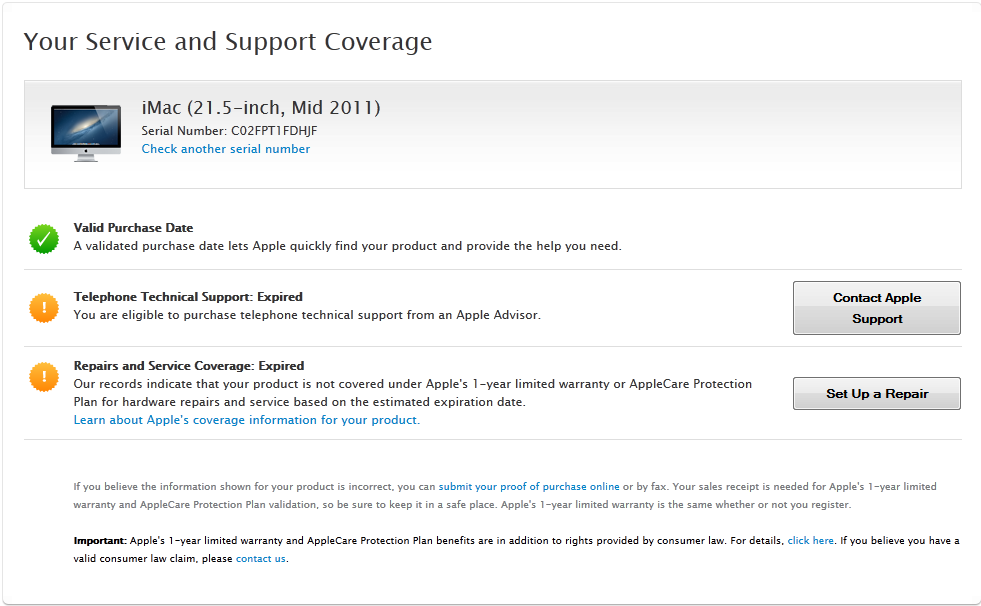
Task: Open the 'contact us' link
Action: click(261, 559)
